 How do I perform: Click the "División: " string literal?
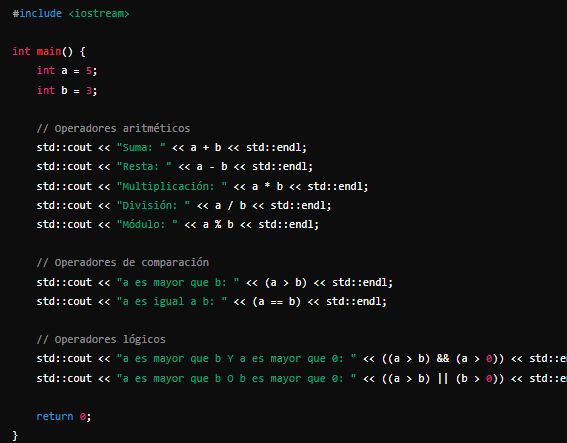[153, 205]
